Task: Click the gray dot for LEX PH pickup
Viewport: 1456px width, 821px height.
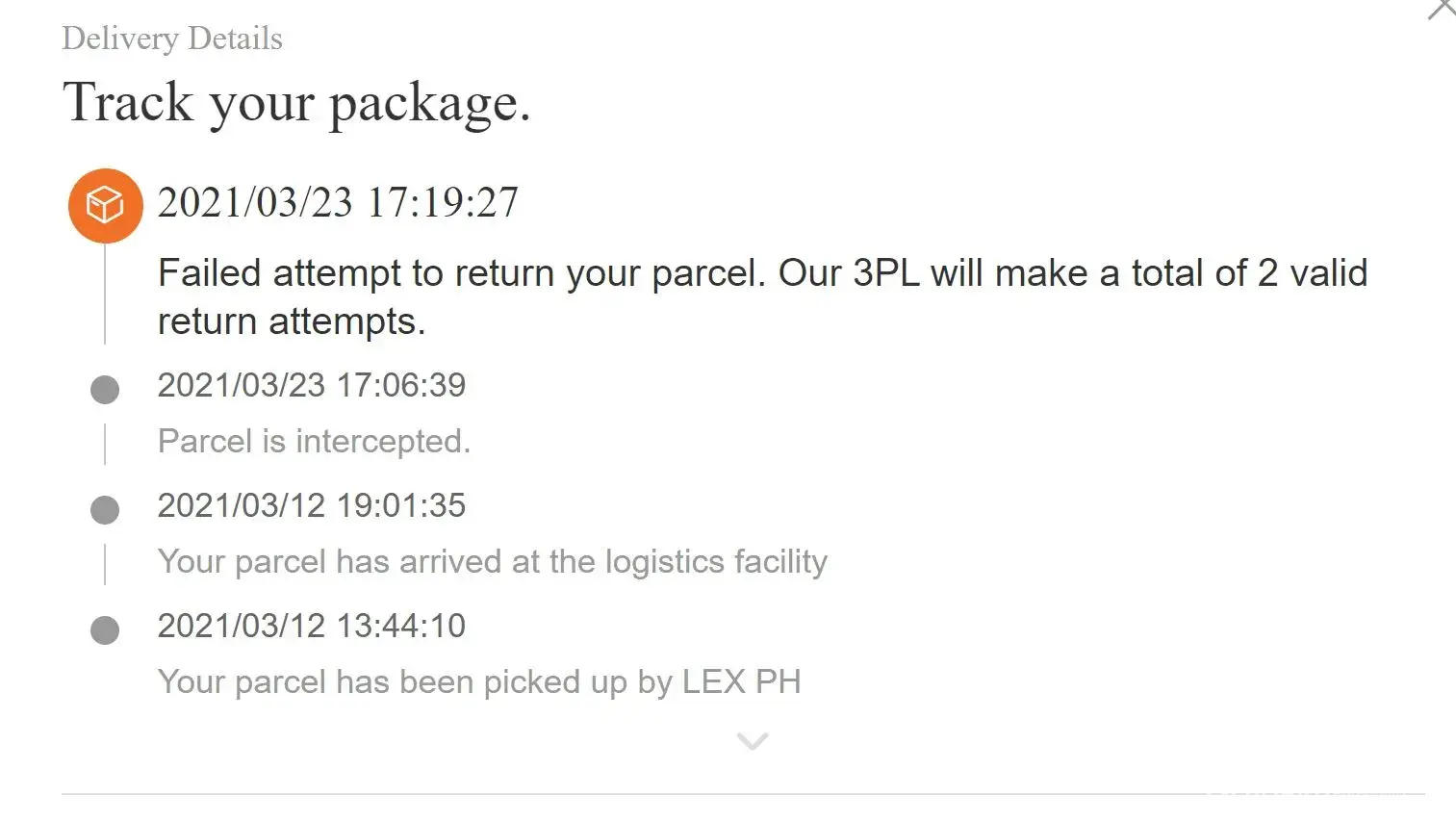Action: [x=105, y=630]
